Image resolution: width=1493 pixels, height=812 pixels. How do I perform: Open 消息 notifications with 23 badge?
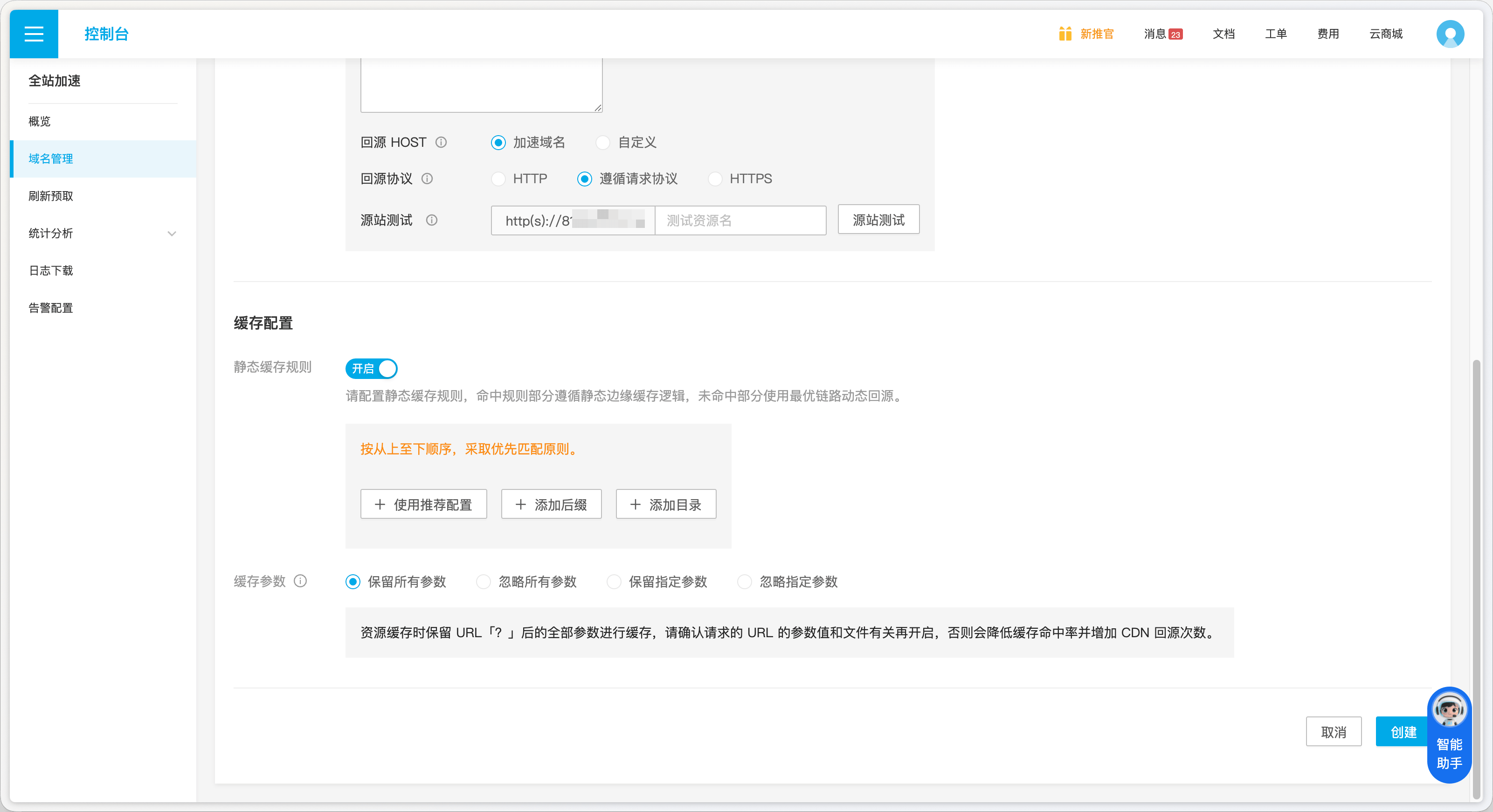(x=1162, y=34)
